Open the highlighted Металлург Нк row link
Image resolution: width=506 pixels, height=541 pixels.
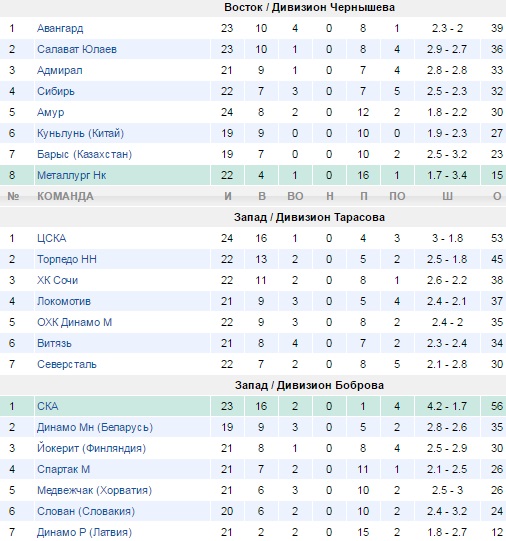click(72, 175)
